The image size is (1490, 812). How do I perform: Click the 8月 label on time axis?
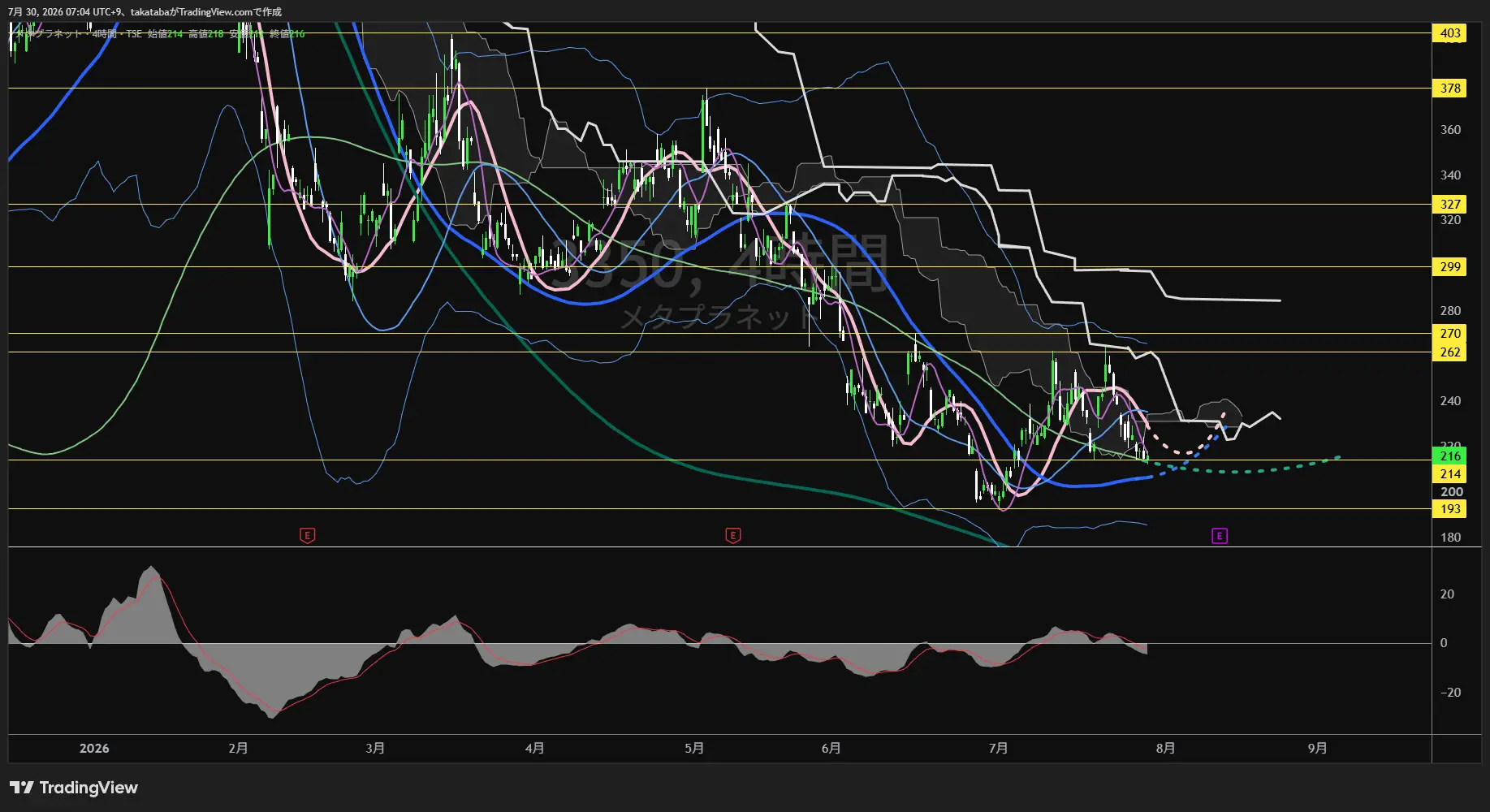(1165, 748)
